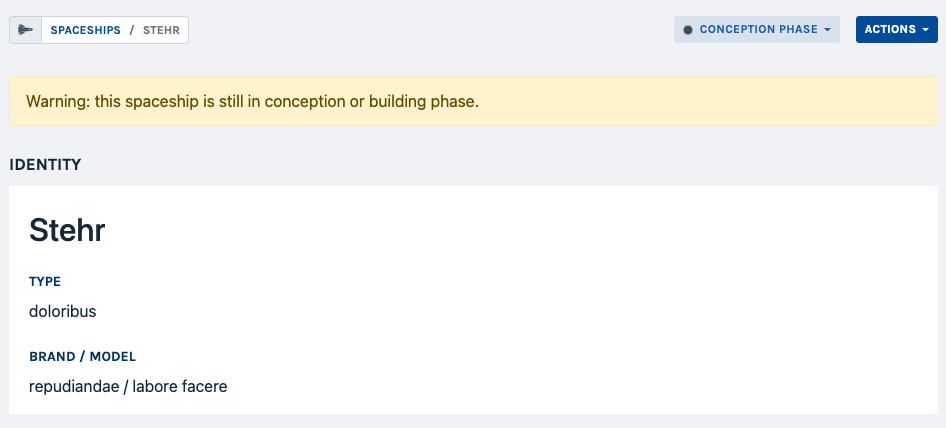
Task: Click the large Stehr title
Action: pos(67,230)
